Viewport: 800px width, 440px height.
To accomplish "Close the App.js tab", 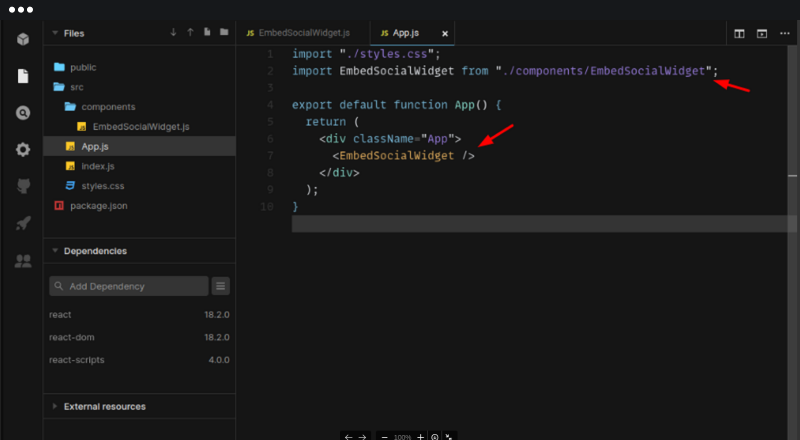I will coord(445,34).
